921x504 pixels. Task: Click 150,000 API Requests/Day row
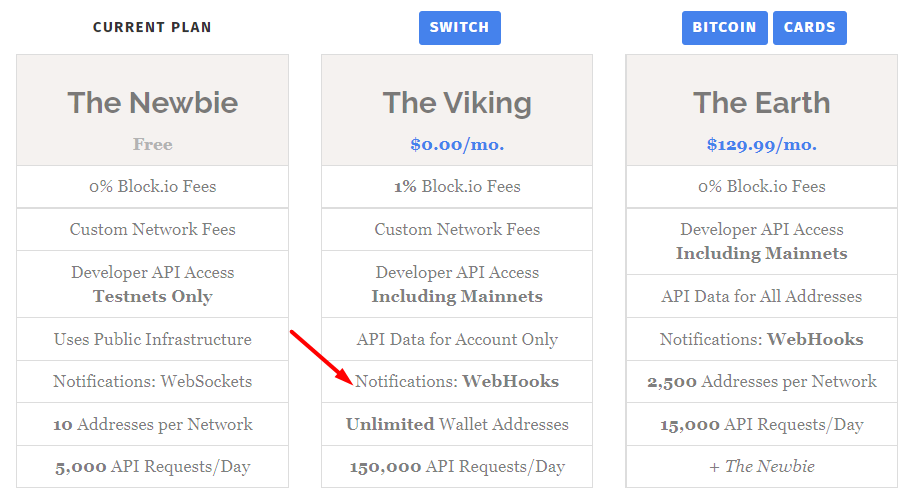pos(457,466)
